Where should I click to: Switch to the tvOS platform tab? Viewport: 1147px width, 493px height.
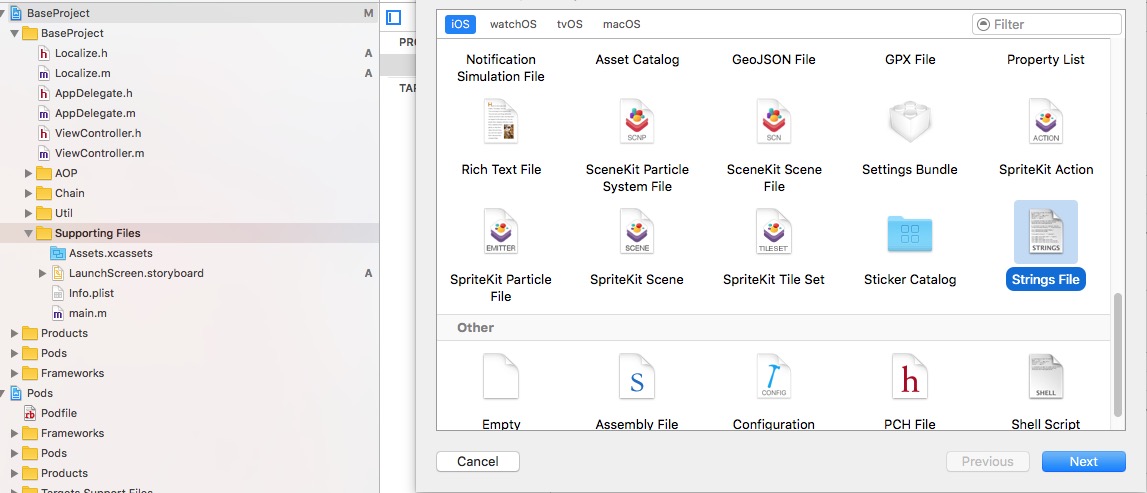click(570, 24)
